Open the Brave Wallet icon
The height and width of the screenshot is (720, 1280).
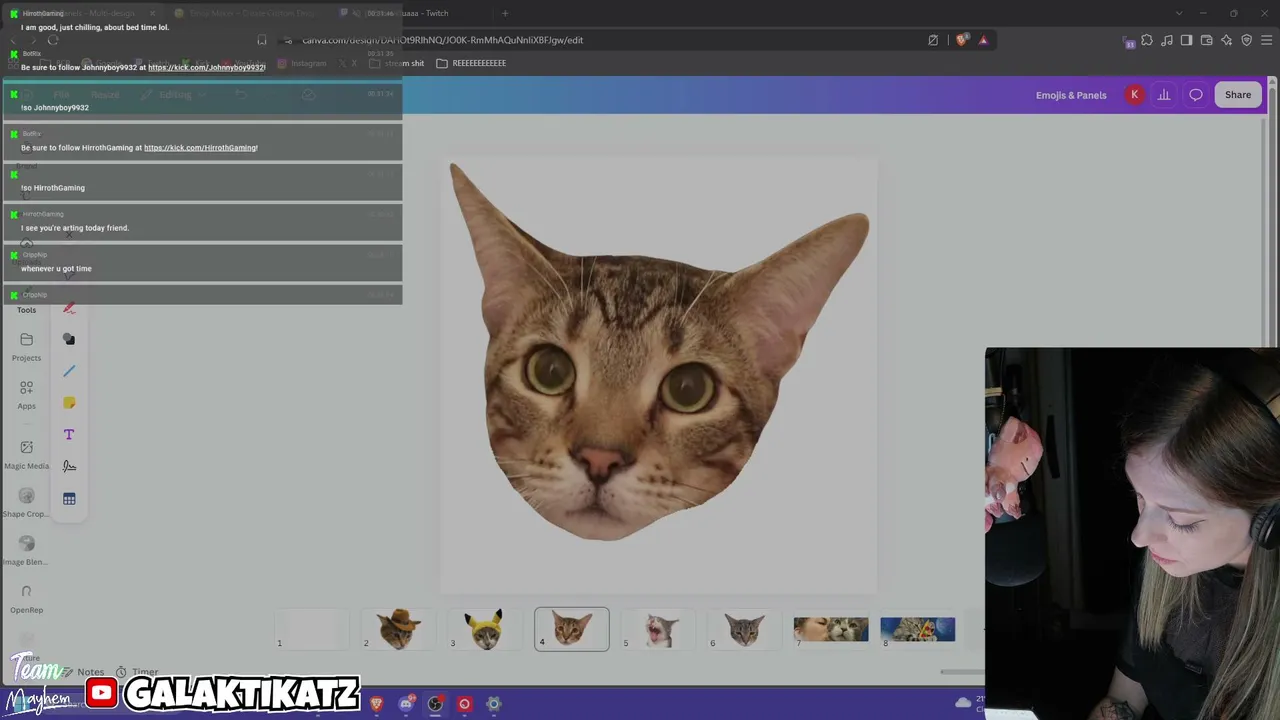1206,40
